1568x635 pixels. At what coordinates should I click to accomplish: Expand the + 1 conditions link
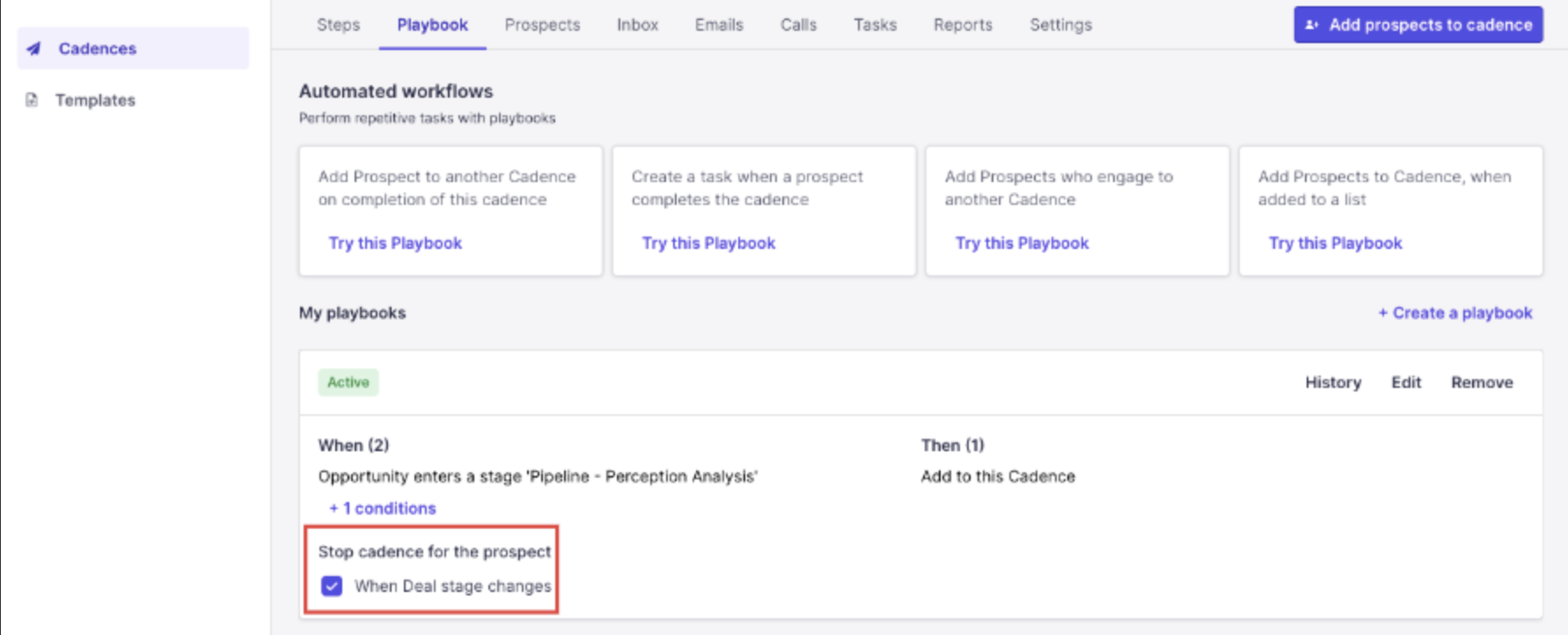(x=383, y=508)
